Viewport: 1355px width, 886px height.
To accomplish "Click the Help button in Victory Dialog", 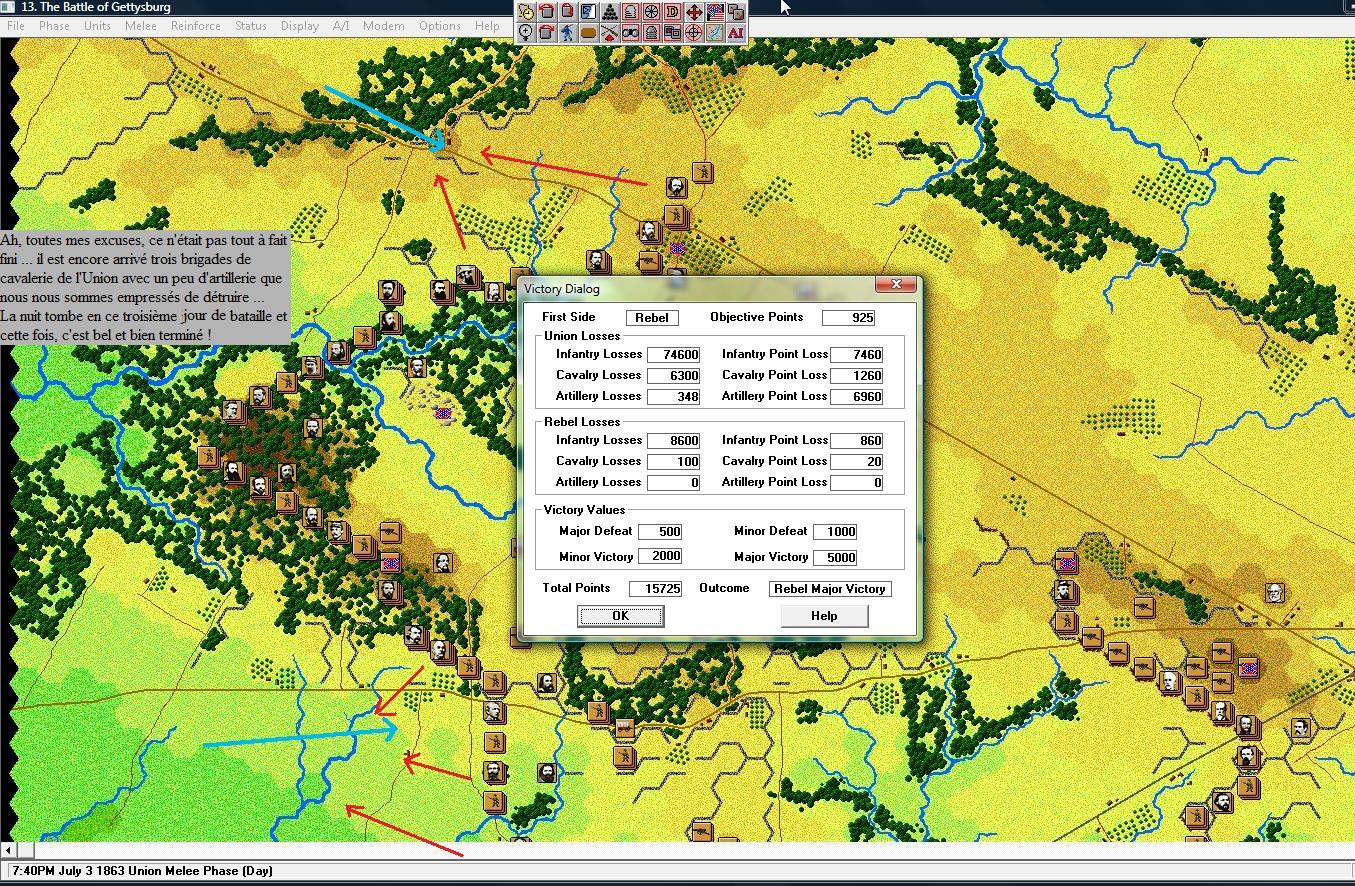I will tap(823, 616).
